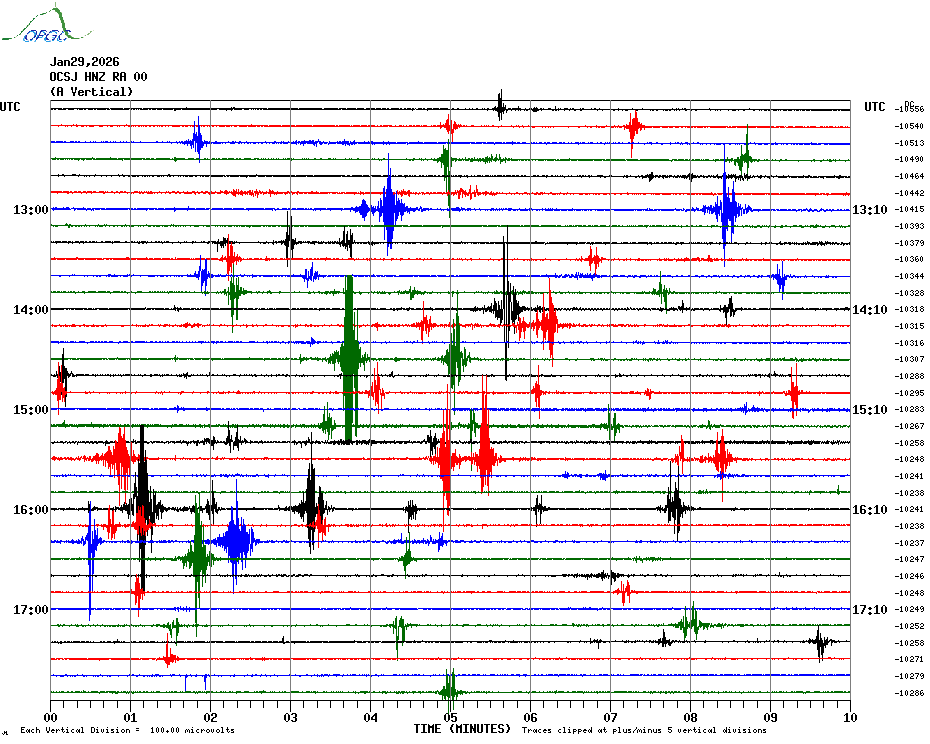Select the 13:10 time label on right axis
The height and width of the screenshot is (744, 930).
[870, 210]
